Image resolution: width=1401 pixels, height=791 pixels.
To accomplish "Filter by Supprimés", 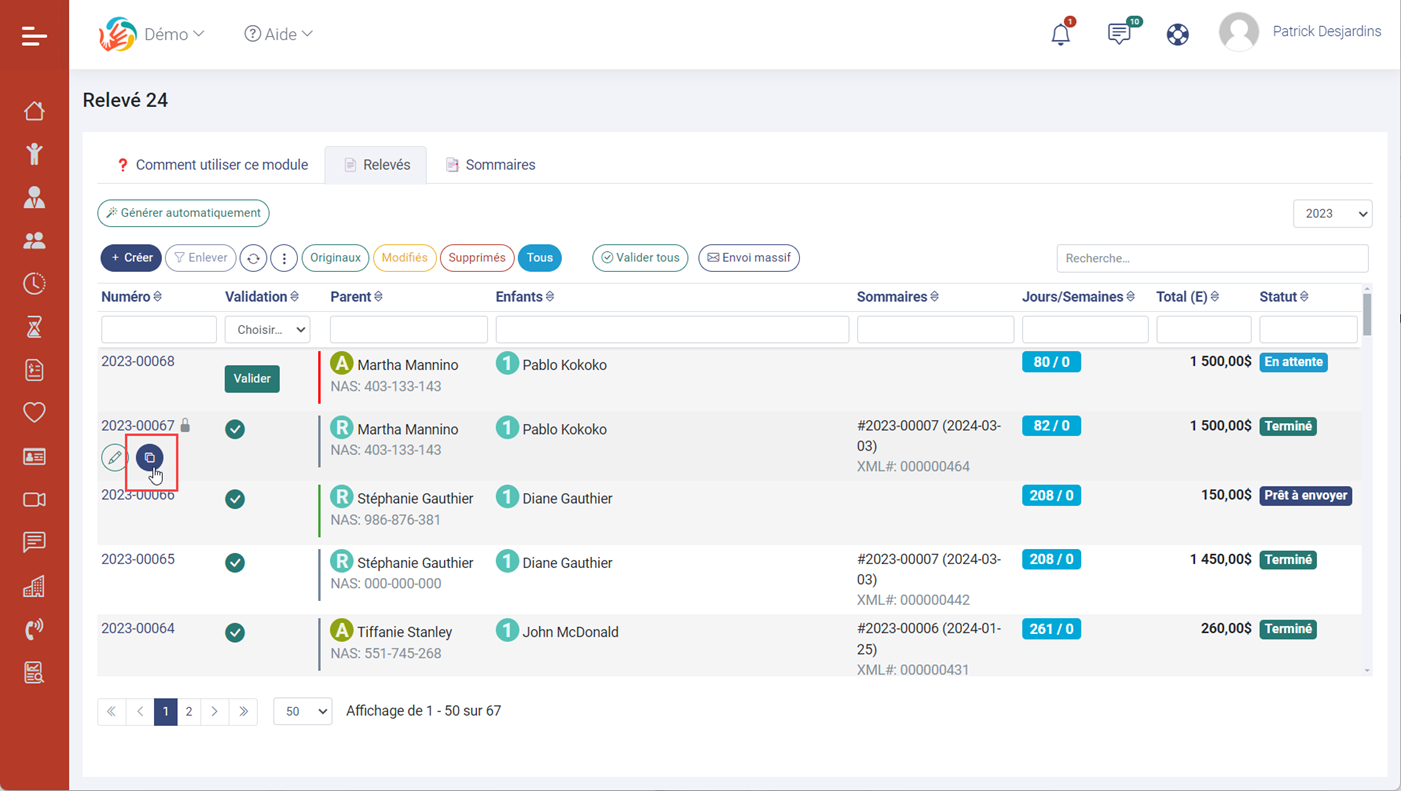I will pyautogui.click(x=477, y=258).
